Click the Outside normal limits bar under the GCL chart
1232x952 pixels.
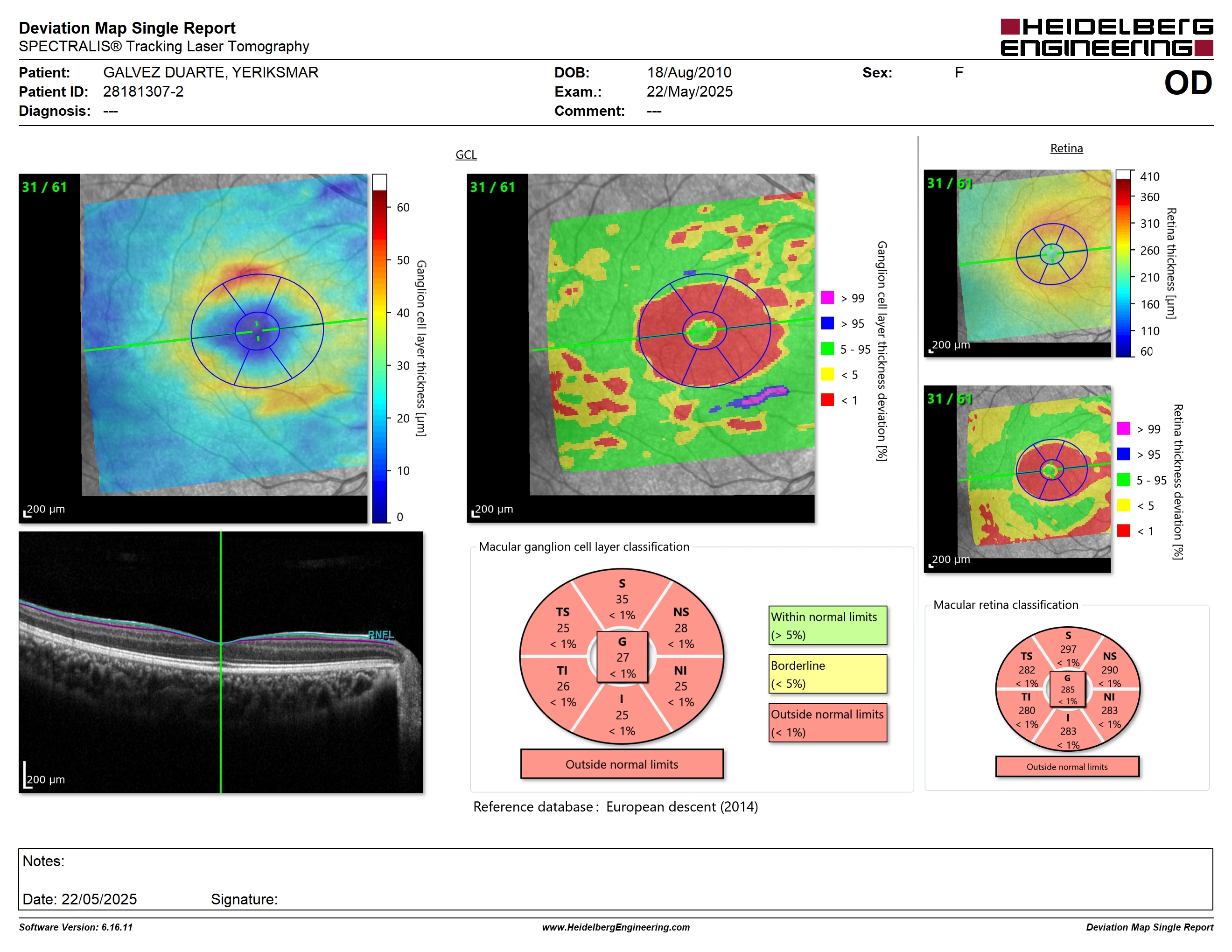622,764
